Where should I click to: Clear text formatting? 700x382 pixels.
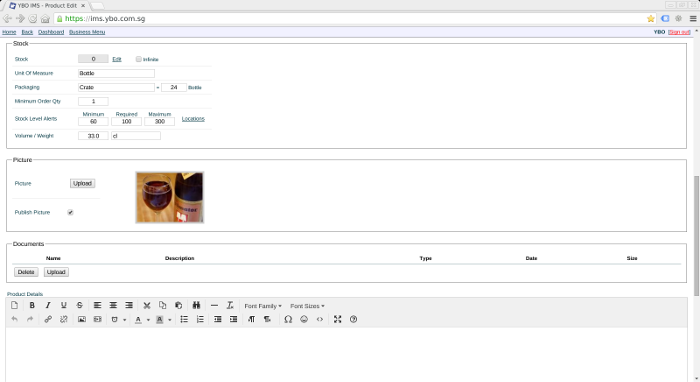[230, 305]
